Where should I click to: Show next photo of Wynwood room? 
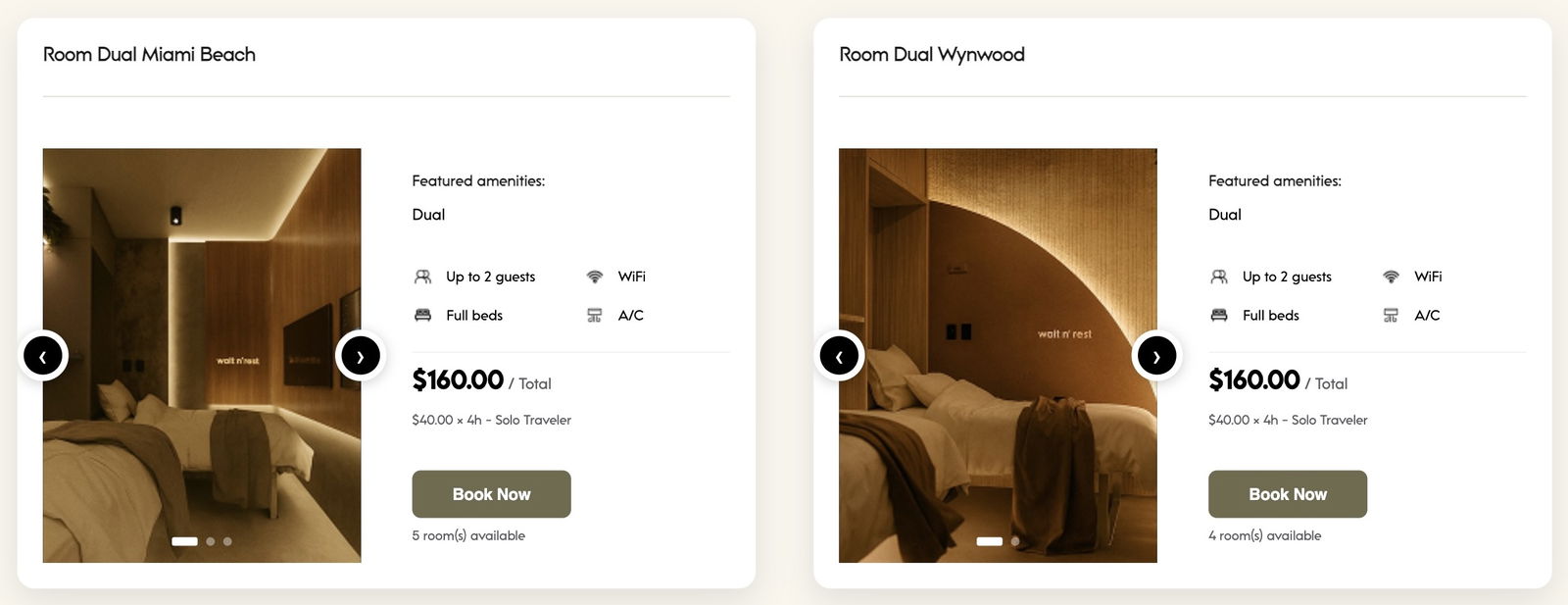point(1156,356)
